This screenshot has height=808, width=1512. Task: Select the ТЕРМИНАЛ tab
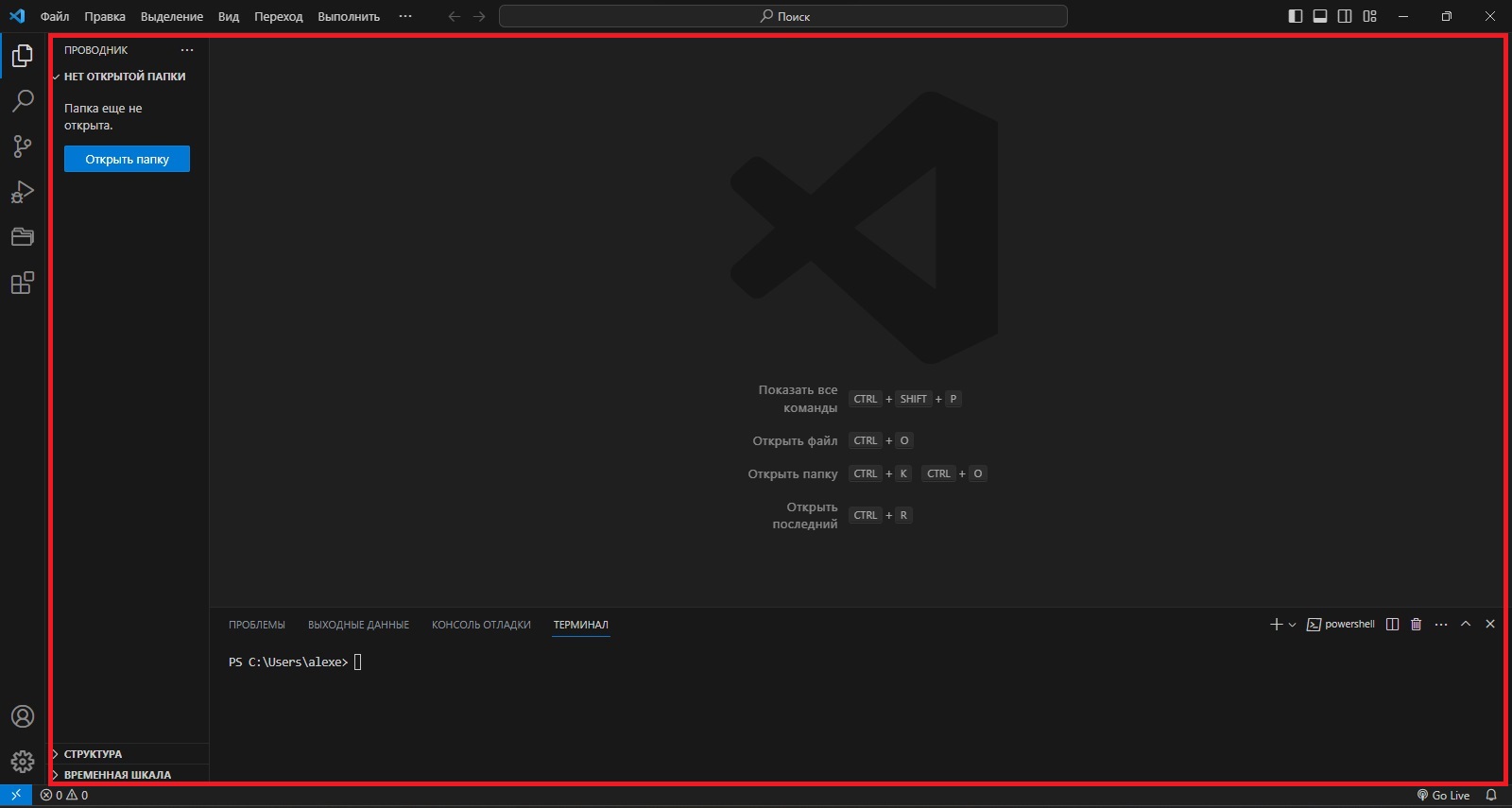(581, 625)
